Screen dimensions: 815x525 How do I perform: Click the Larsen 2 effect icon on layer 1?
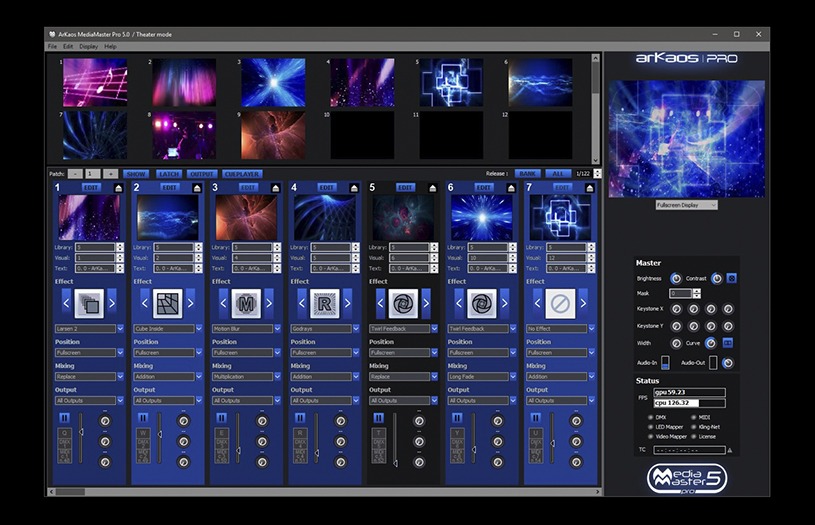(89, 304)
